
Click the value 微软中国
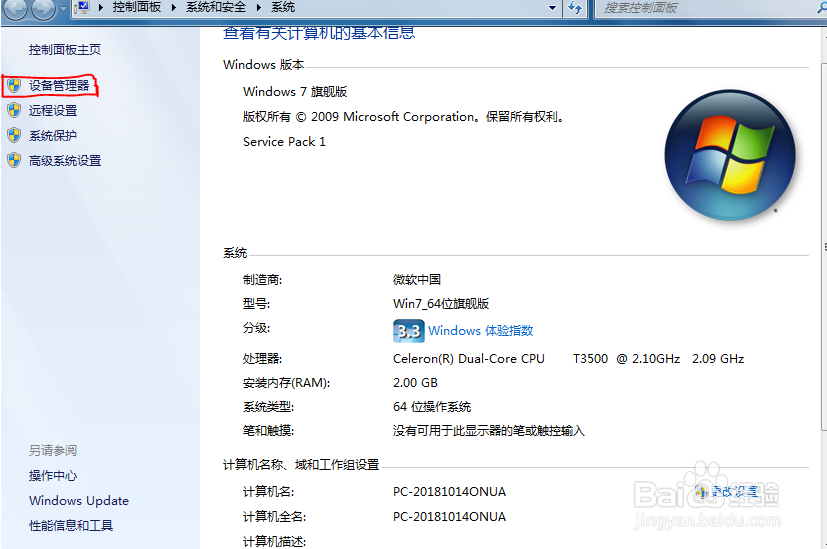tap(417, 280)
